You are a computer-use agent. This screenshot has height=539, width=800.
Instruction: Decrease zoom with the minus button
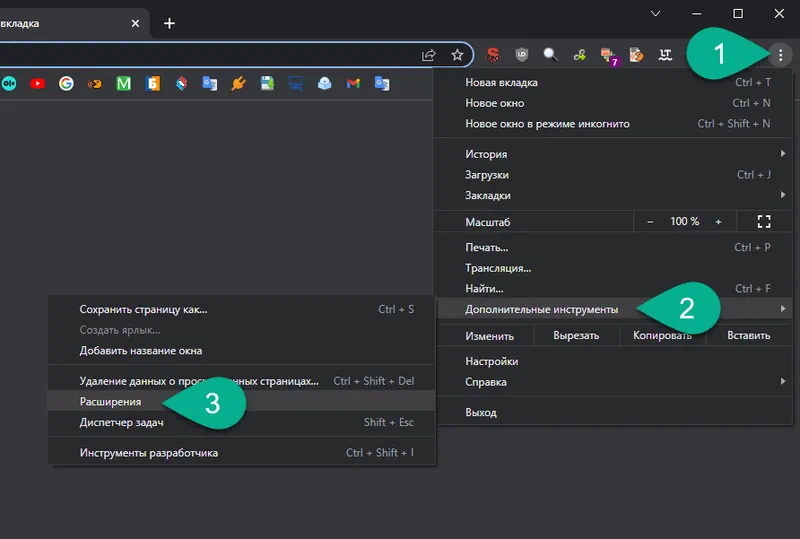[x=650, y=221]
